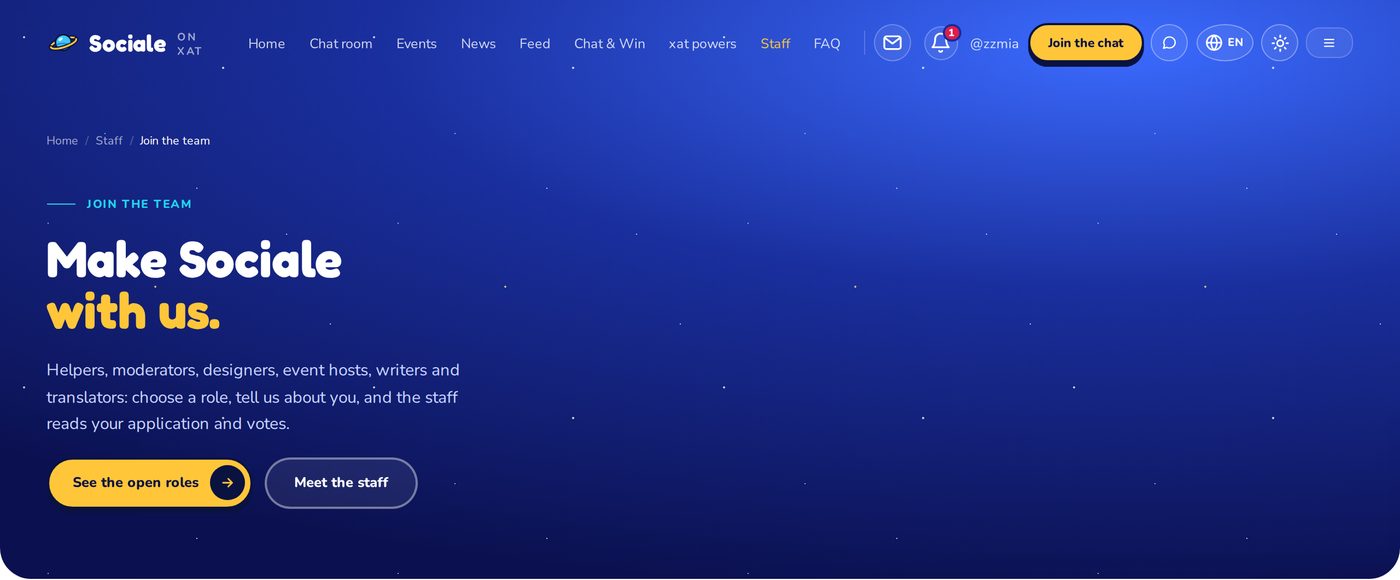
Task: Go to Home in navigation bar
Action: click(x=266, y=44)
